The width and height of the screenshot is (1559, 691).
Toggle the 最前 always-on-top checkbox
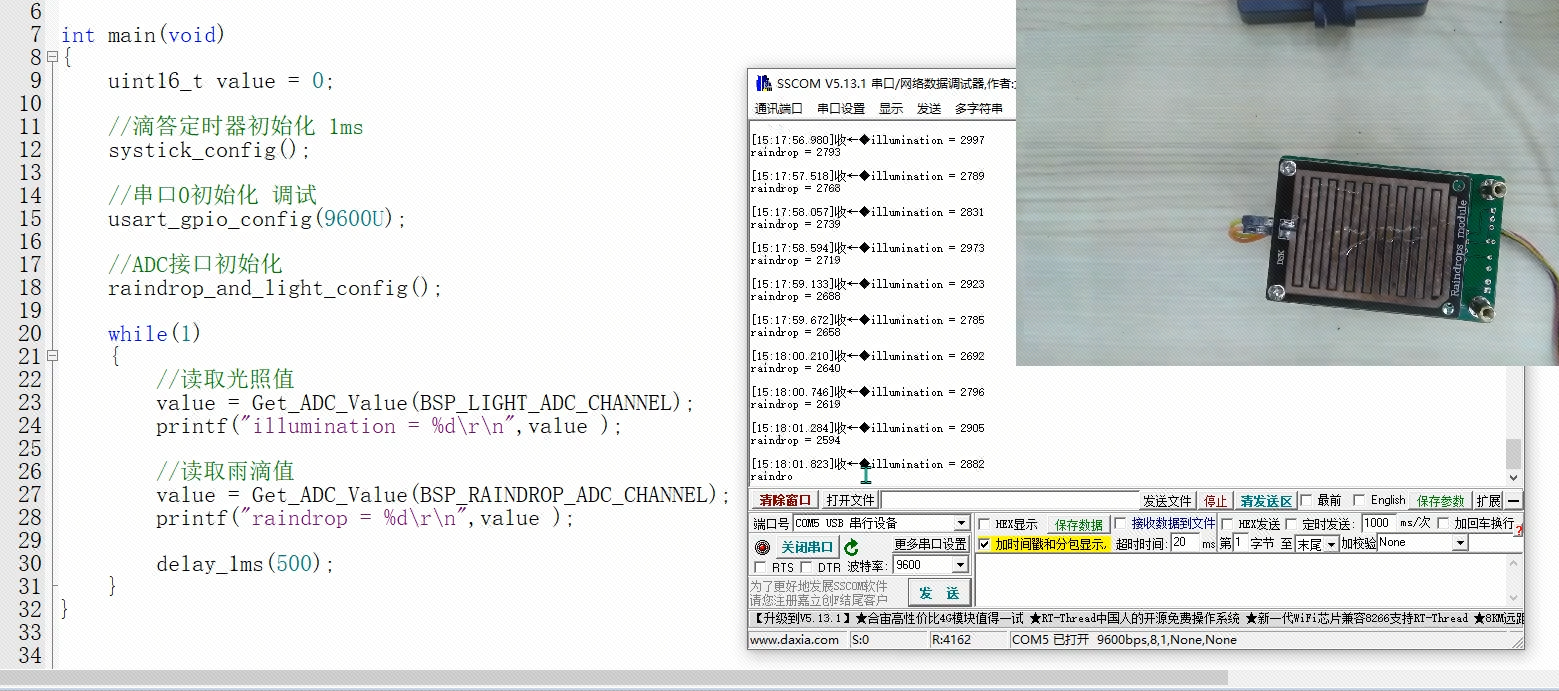(1306, 500)
